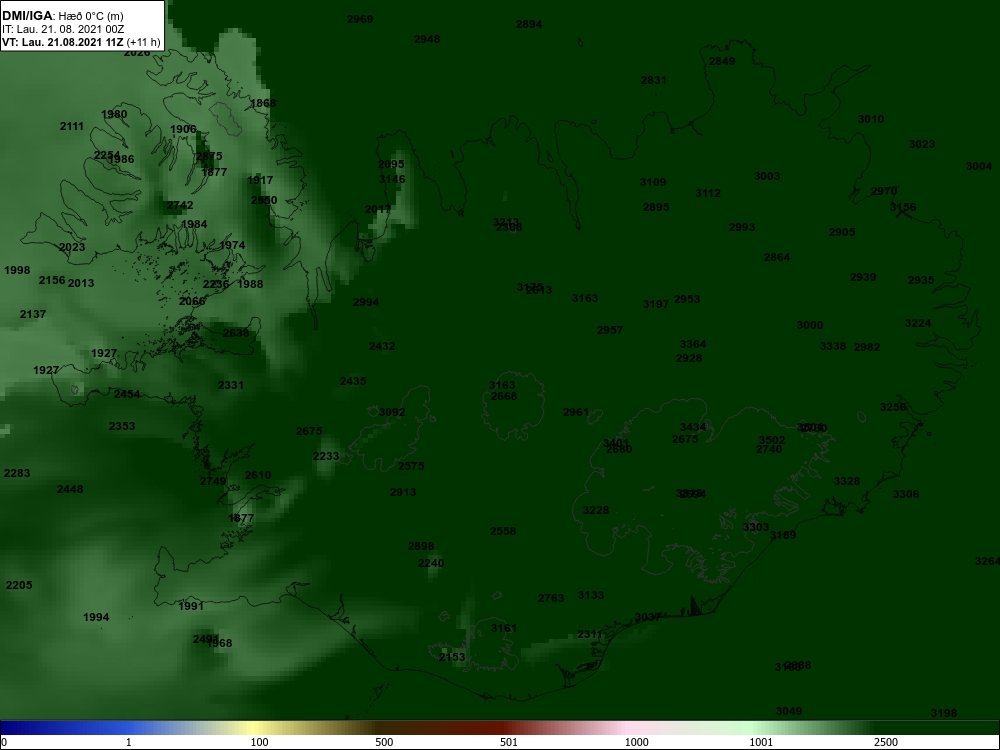Select the map value 2023
Viewport: 1000px width, 750px height.
(x=71, y=247)
